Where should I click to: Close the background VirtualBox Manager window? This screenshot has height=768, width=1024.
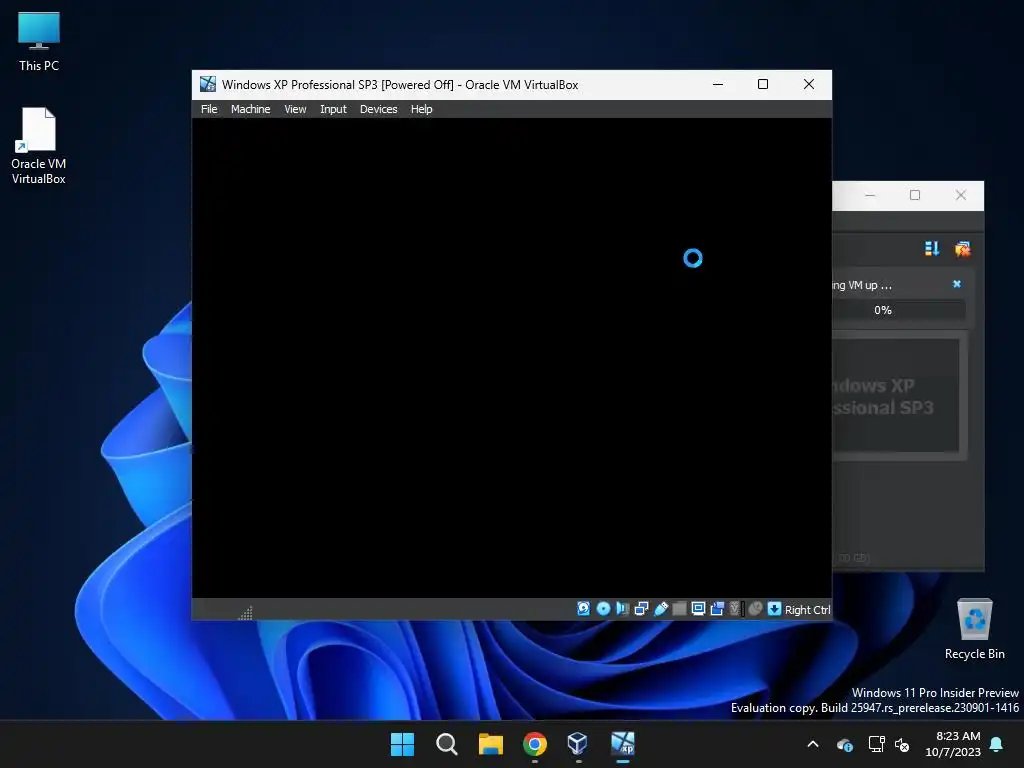point(961,195)
